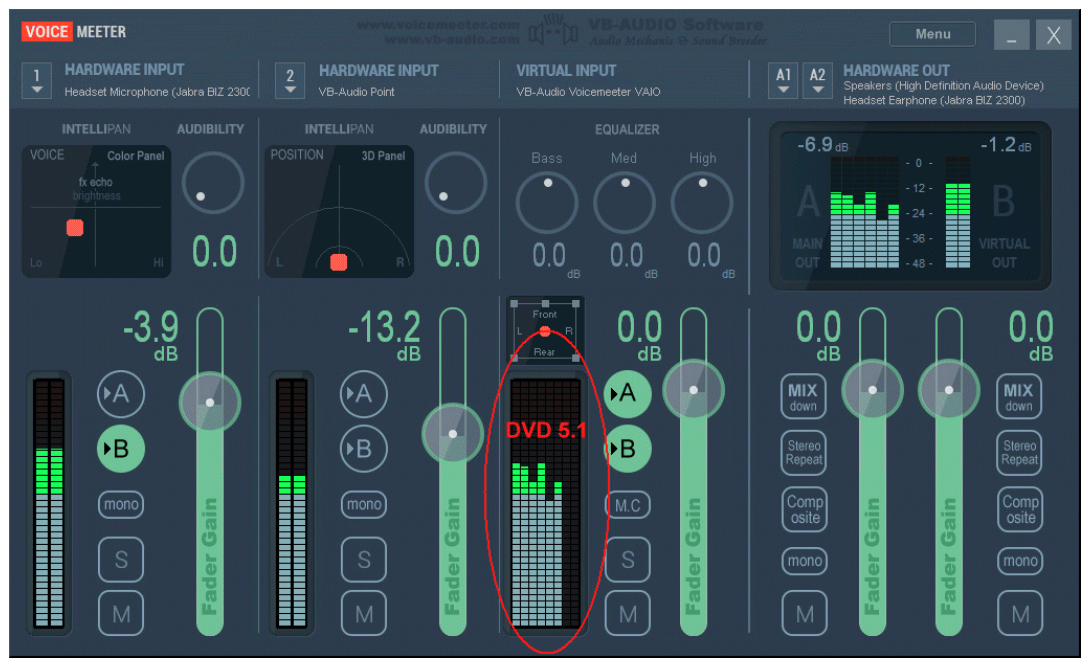Minimize the Voicemeeter window
The width and height of the screenshot is (1088, 666).
click(1011, 35)
